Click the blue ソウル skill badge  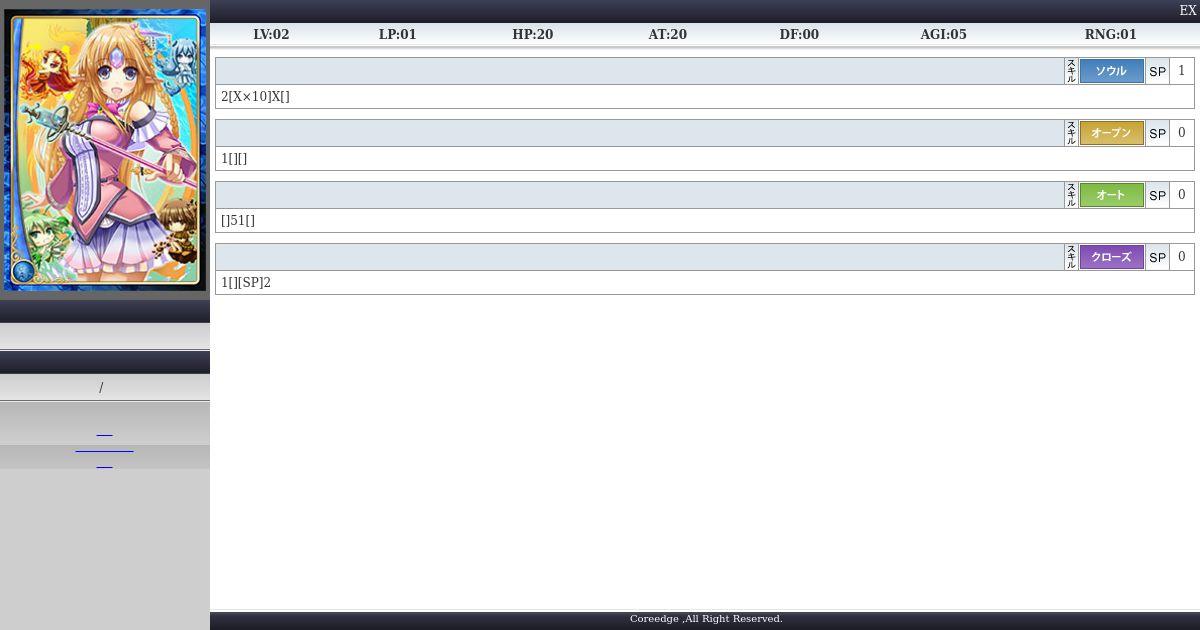tap(1111, 71)
